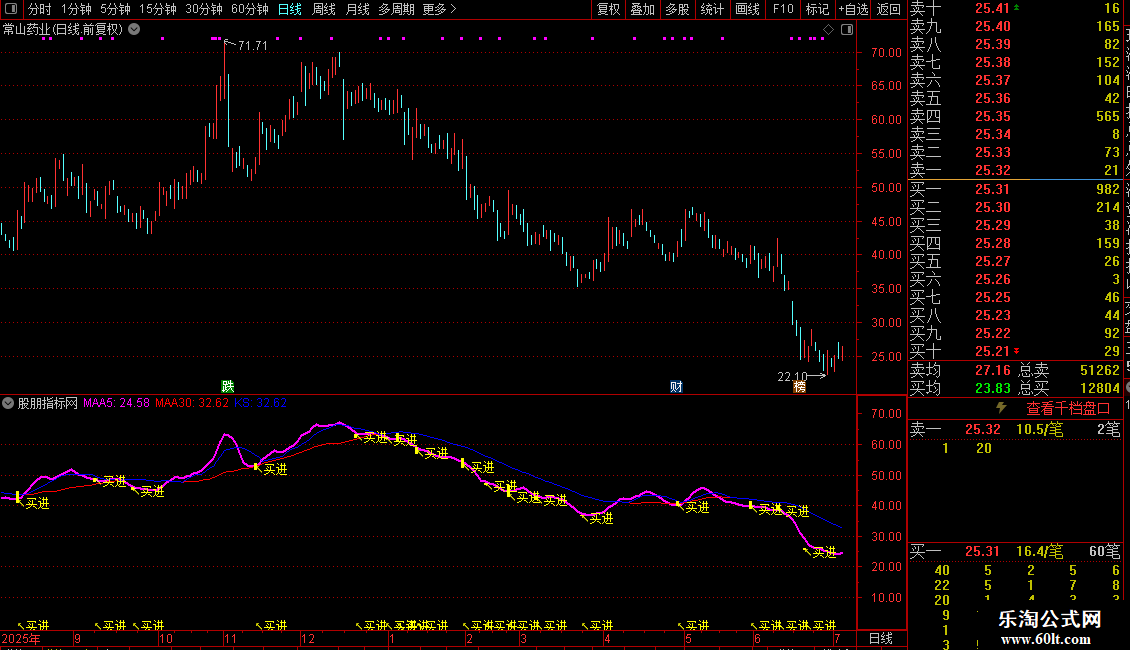
Task: Toggle the side panel icon above chart
Action: pyautogui.click(x=847, y=30)
